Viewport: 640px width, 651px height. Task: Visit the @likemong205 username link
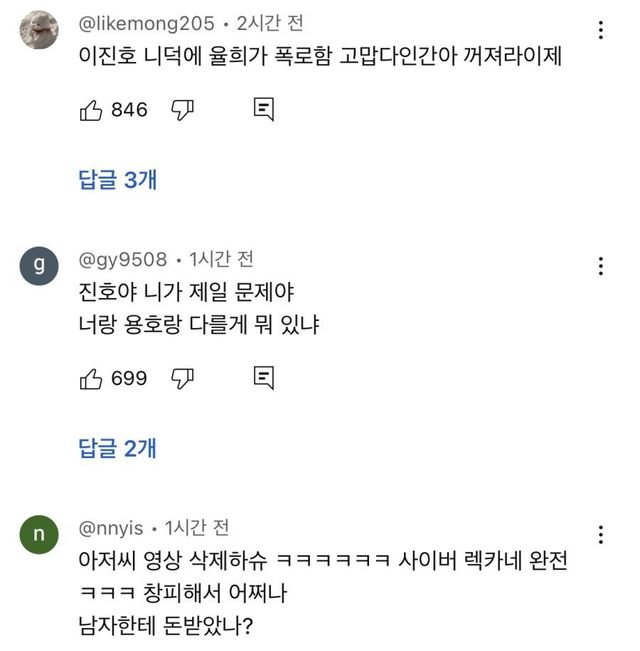click(x=146, y=23)
